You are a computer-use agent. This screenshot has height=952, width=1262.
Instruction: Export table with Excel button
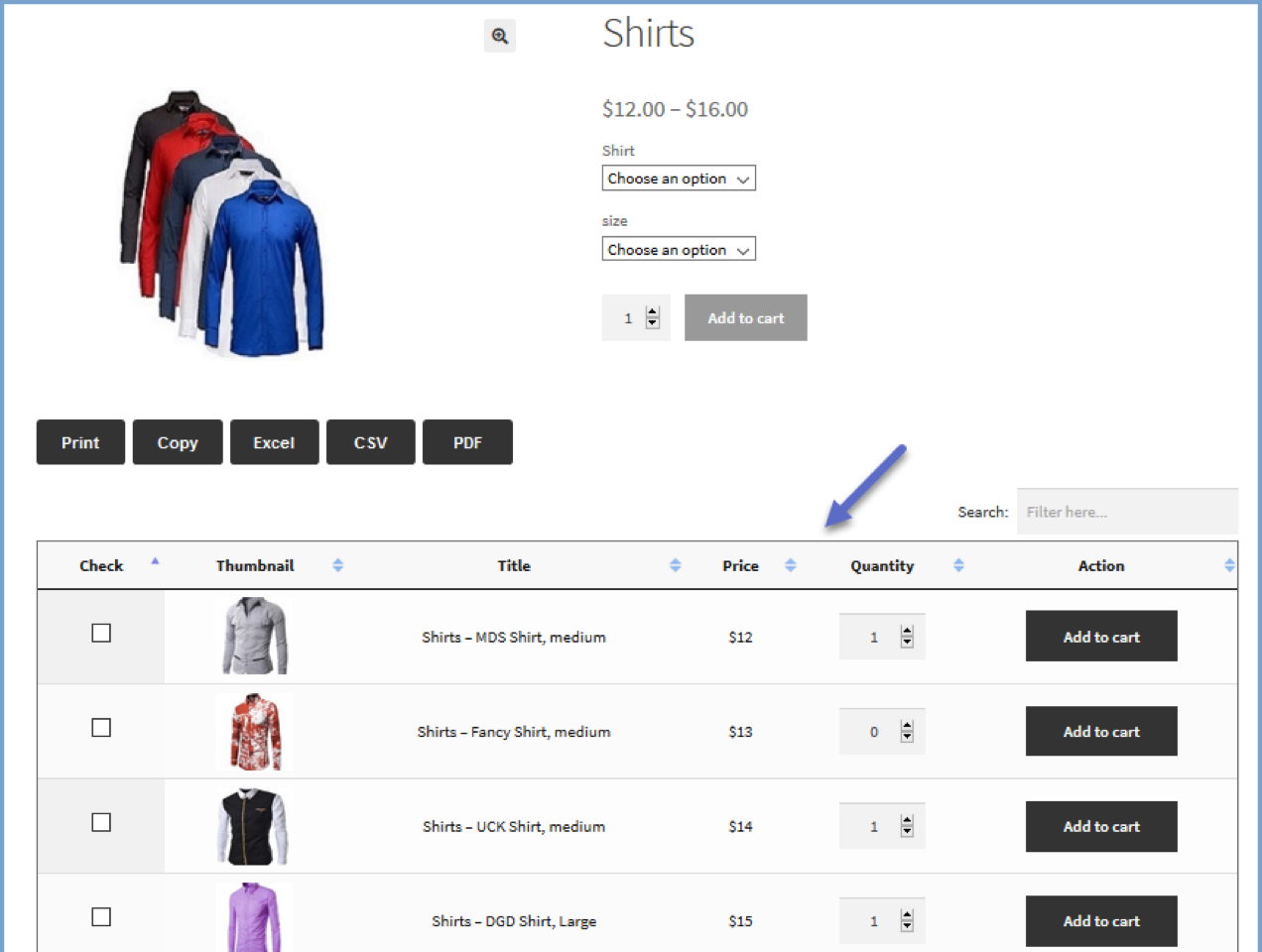pos(274,442)
